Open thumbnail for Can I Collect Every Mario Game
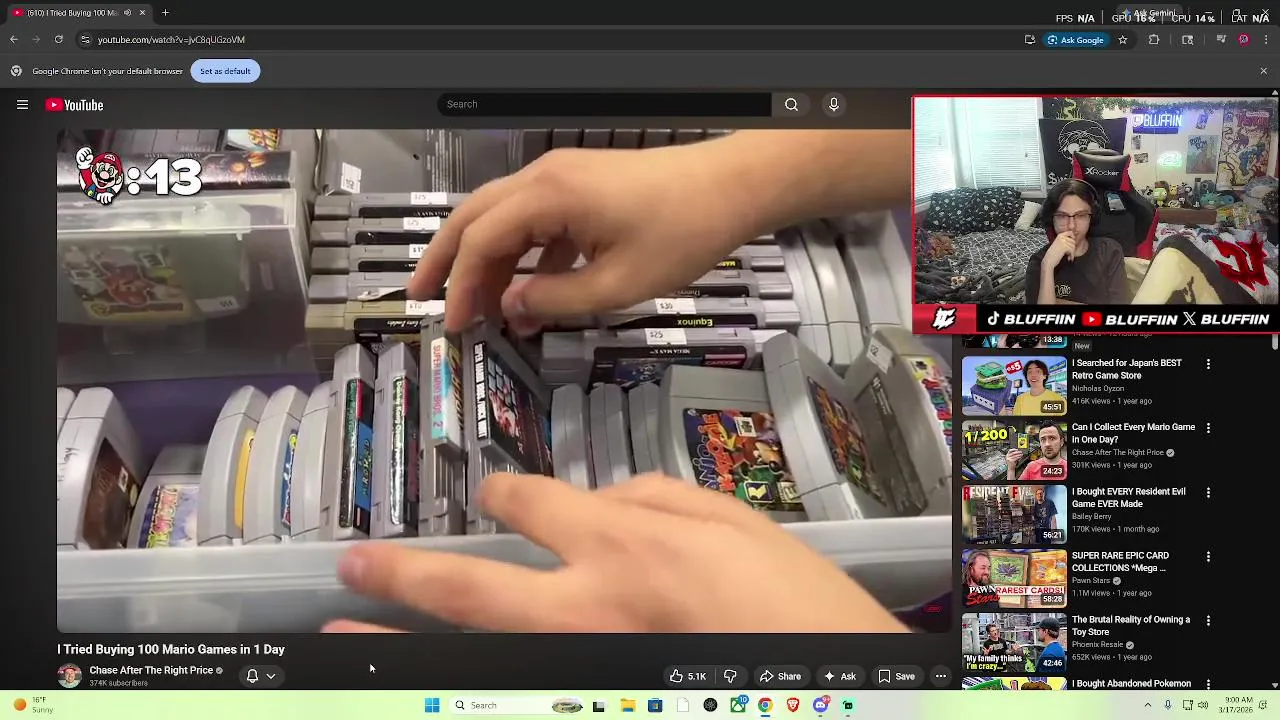The image size is (1280, 720). tap(1014, 450)
